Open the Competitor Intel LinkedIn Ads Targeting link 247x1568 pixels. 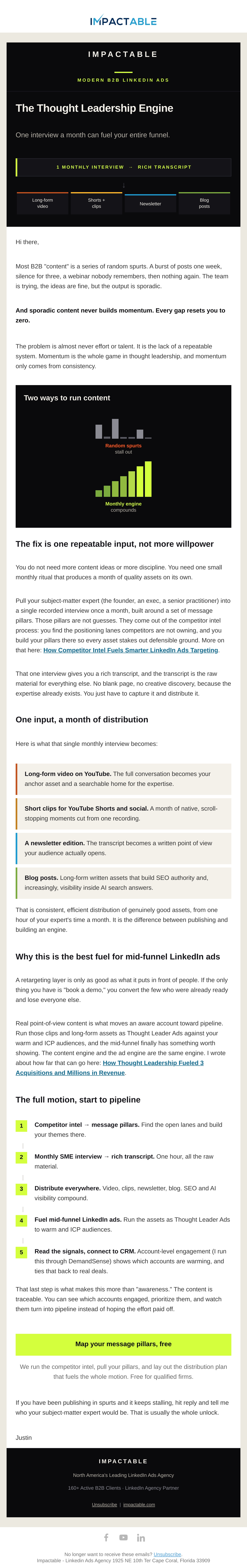pos(131,650)
